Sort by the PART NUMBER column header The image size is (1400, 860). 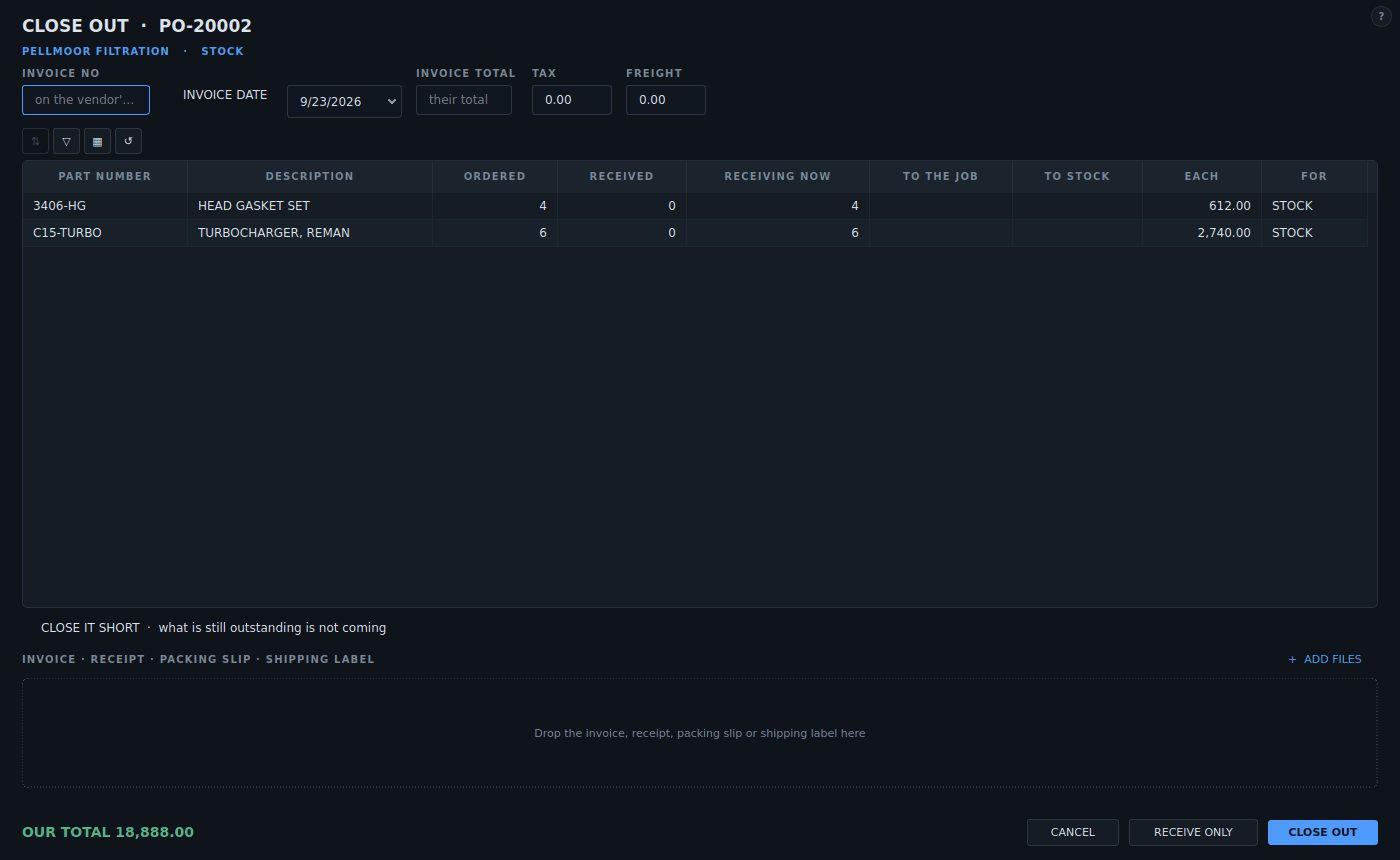[x=105, y=176]
